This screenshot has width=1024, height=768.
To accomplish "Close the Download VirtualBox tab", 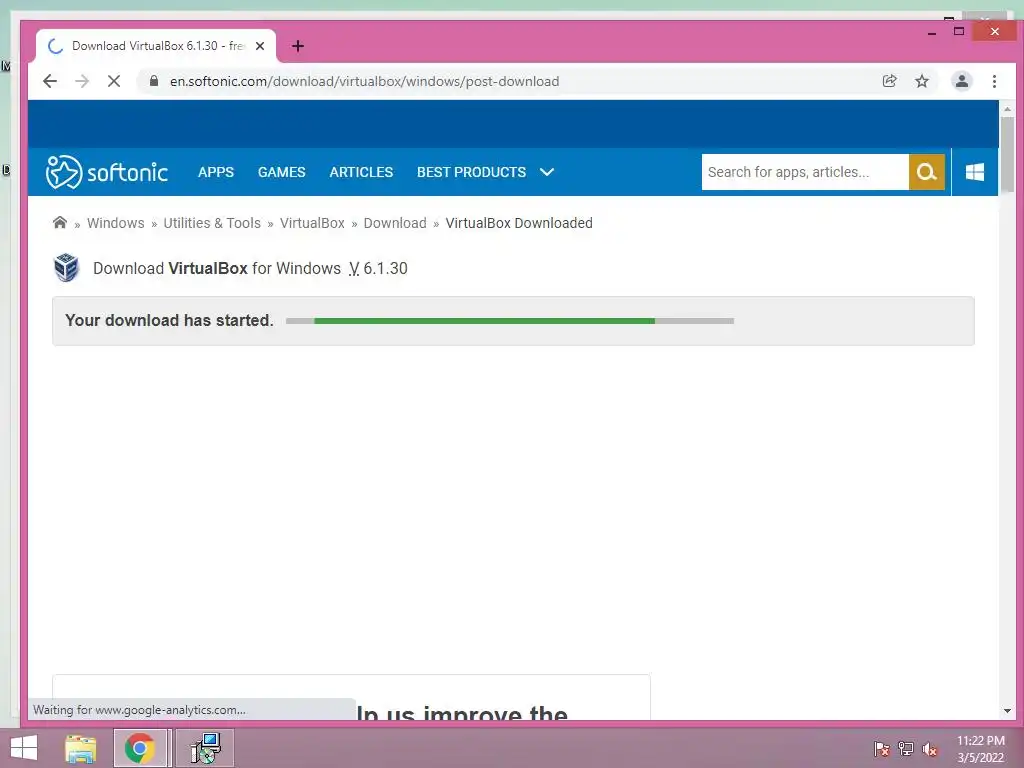I will tap(260, 46).
